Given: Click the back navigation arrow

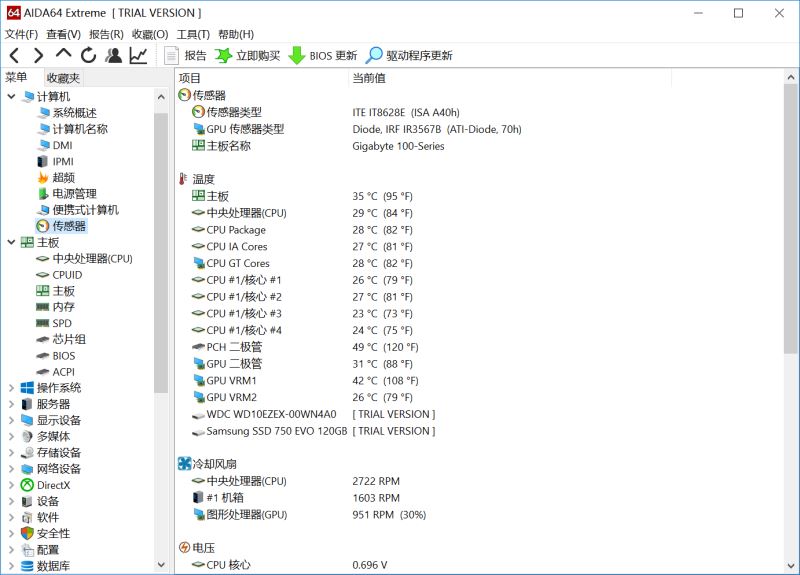Looking at the screenshot, I should point(14,55).
